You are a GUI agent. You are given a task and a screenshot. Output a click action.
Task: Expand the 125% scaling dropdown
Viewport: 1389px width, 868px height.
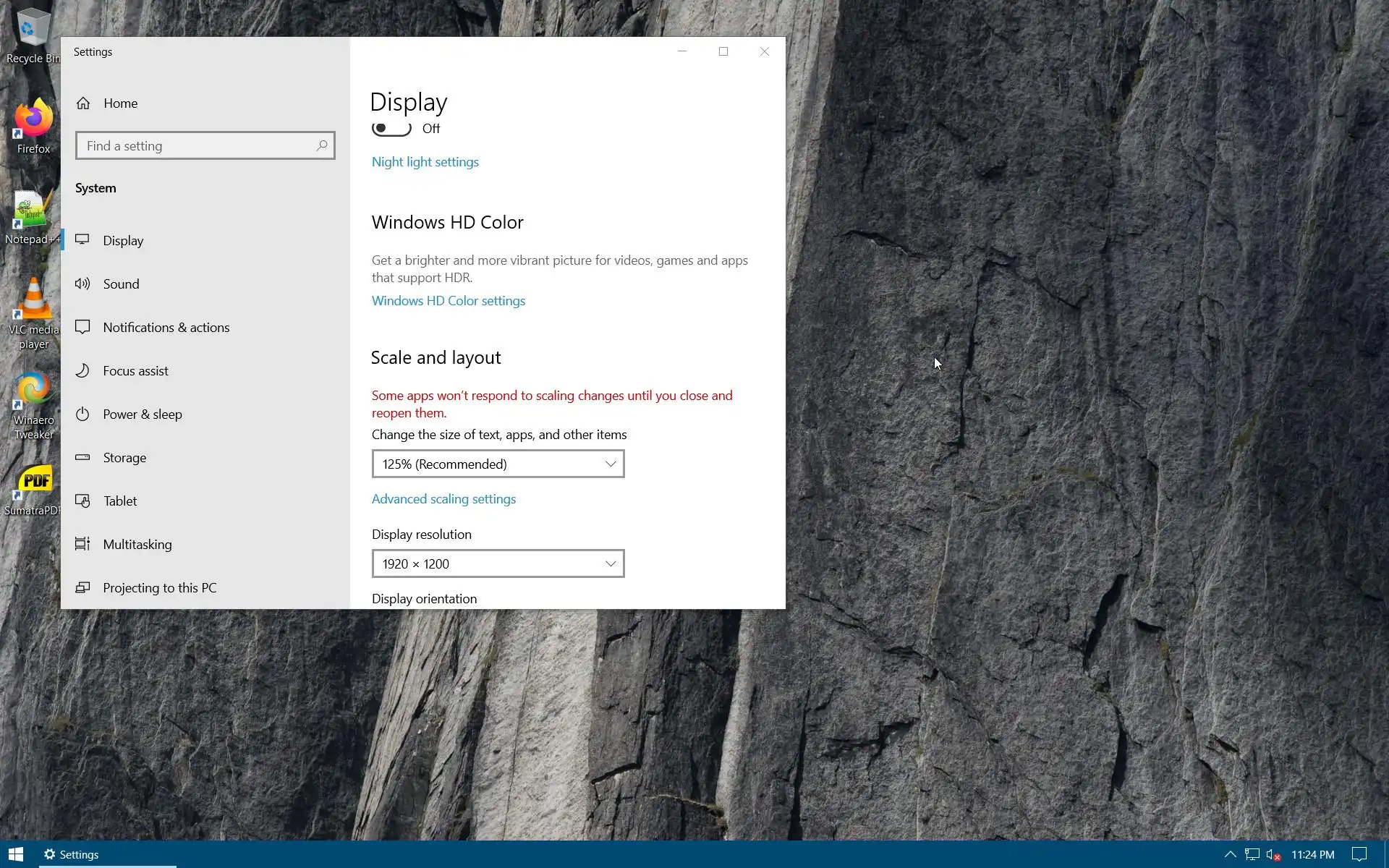[498, 464]
